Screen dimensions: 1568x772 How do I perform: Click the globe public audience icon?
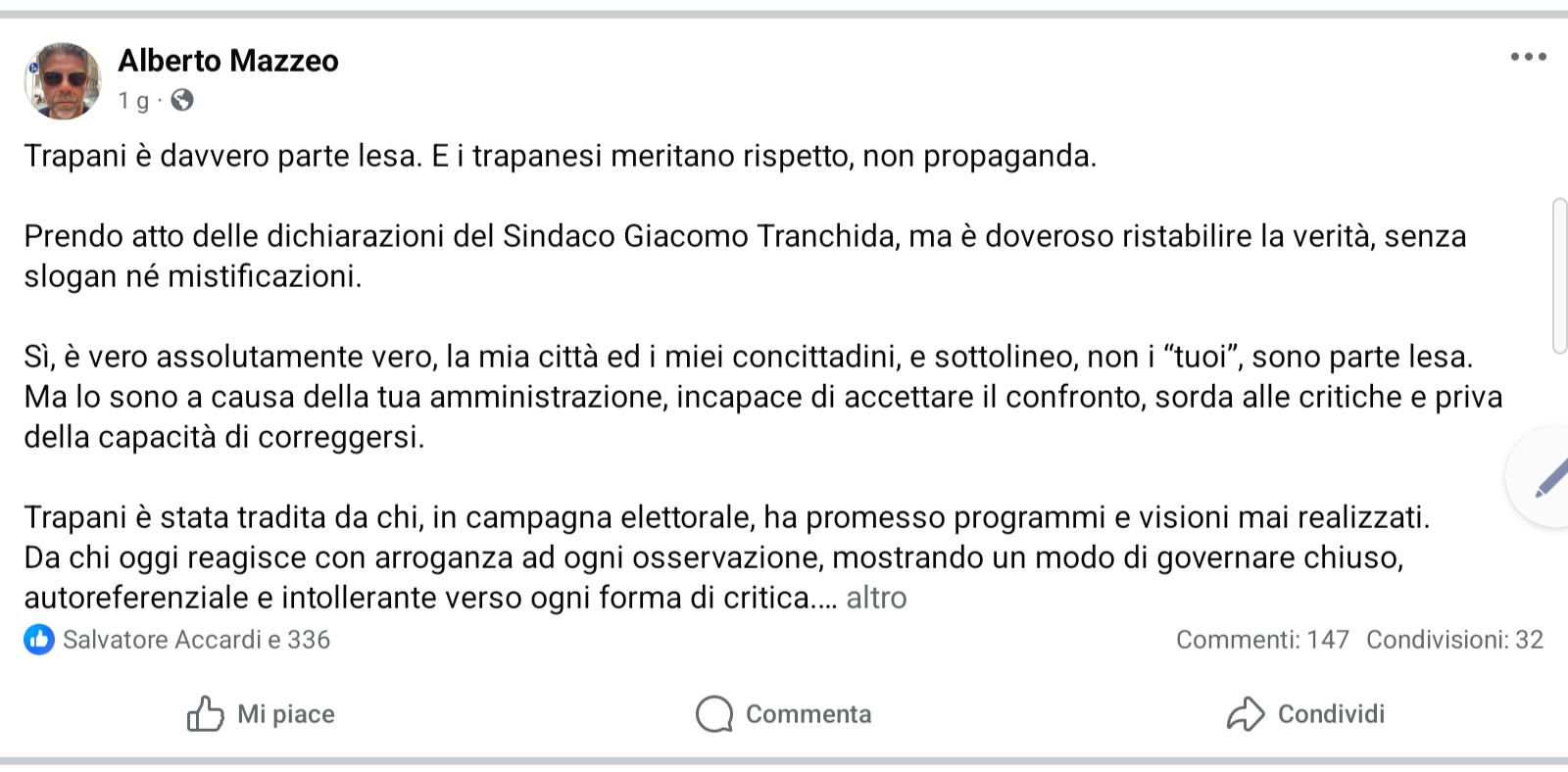(x=182, y=100)
